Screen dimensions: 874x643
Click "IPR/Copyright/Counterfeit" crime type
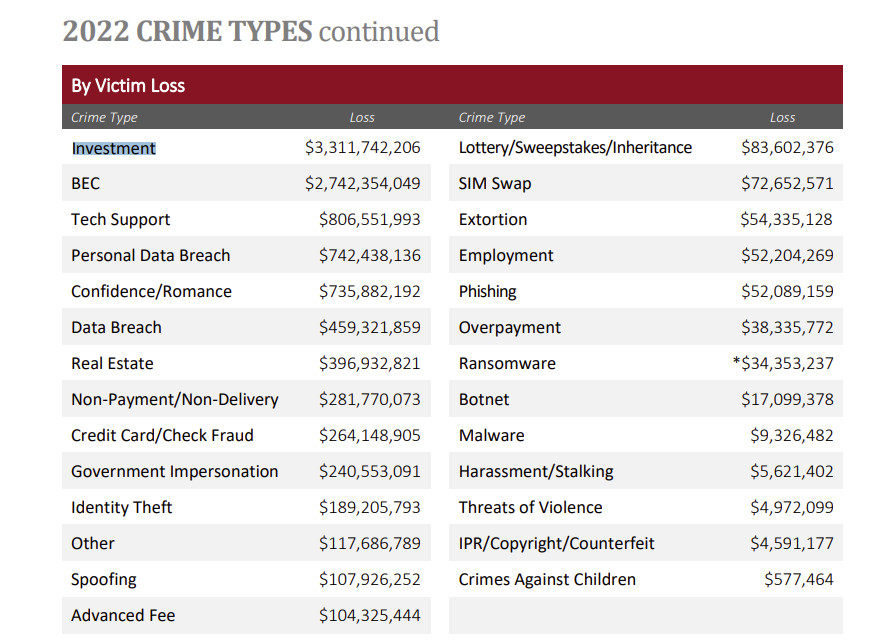pos(556,544)
